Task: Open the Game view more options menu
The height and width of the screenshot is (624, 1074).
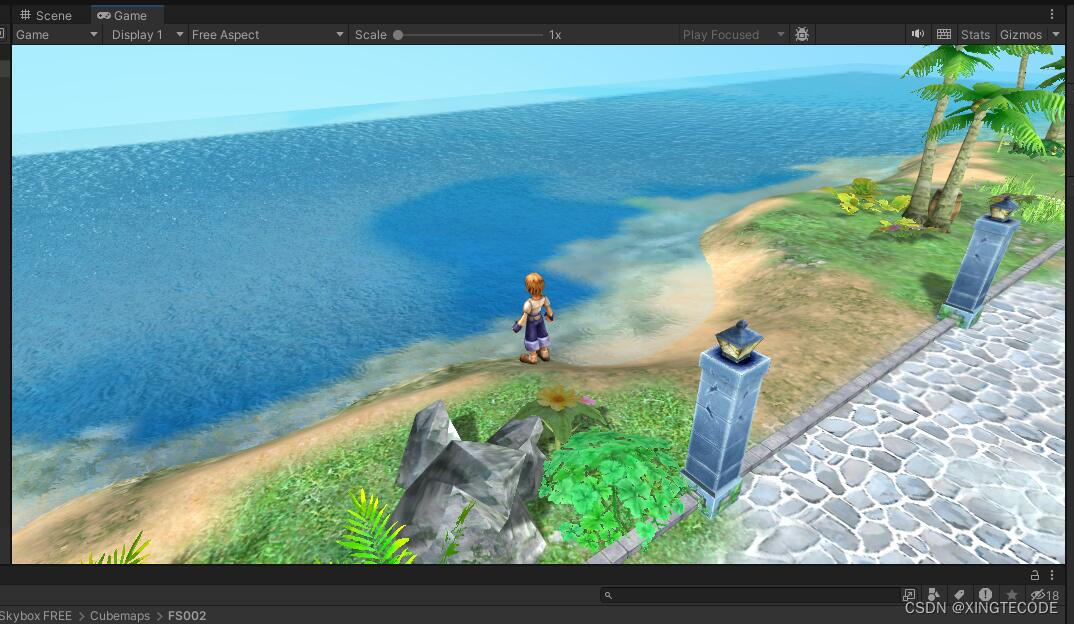Action: point(1052,14)
